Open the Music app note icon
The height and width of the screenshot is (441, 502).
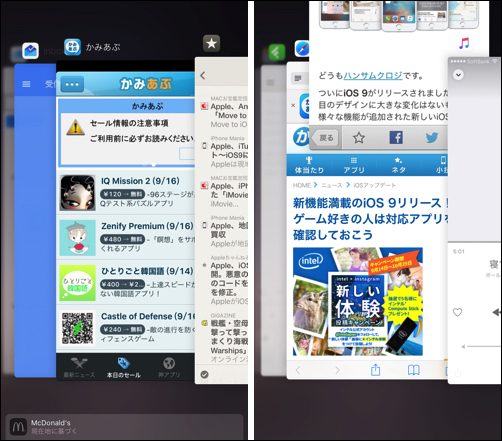(464, 43)
